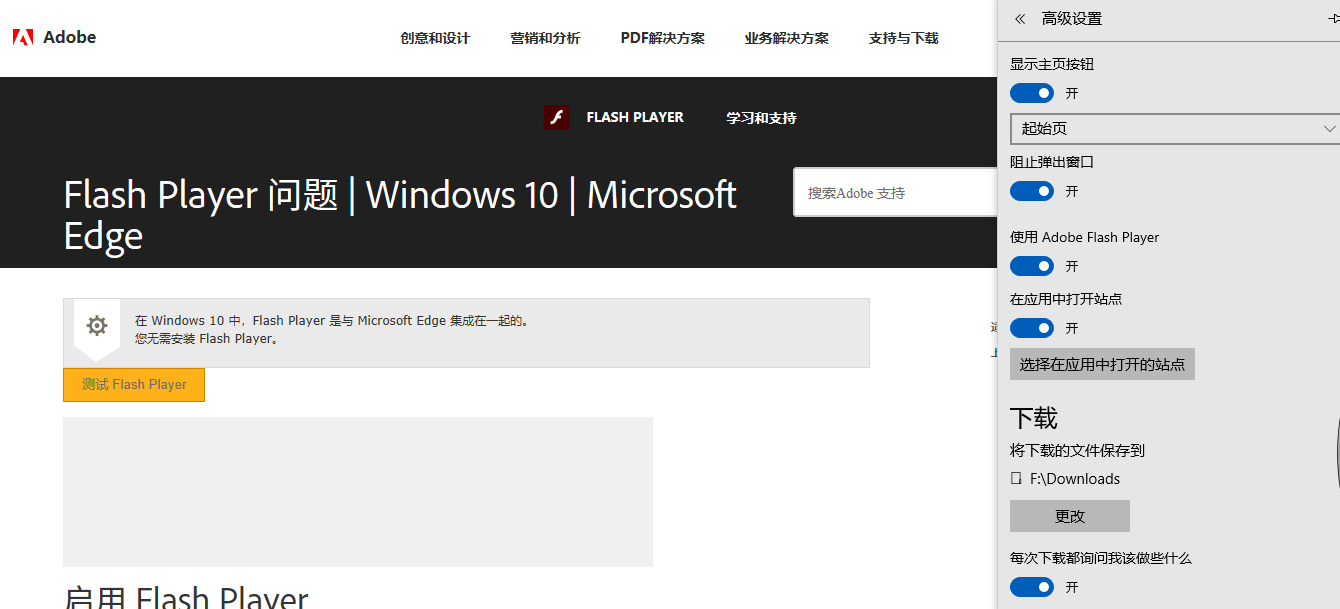
Task: Open the 起始页 dropdown
Action: click(1175, 128)
